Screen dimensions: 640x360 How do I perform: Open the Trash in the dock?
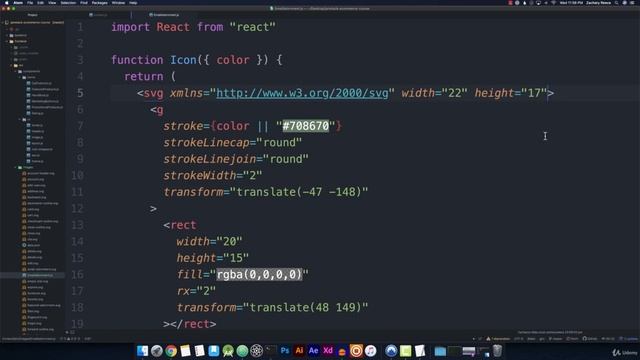click(x=497, y=351)
